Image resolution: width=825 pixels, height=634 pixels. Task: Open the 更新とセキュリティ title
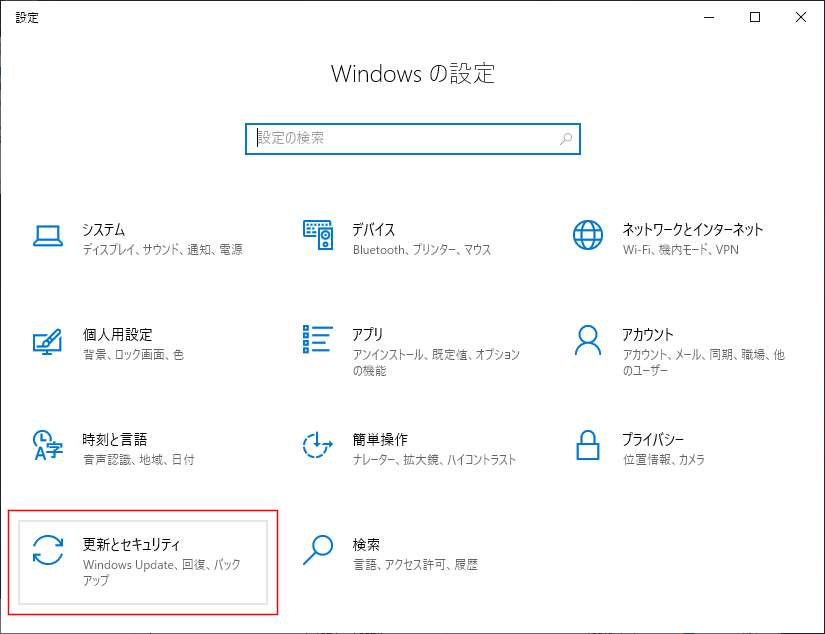[x=131, y=545]
